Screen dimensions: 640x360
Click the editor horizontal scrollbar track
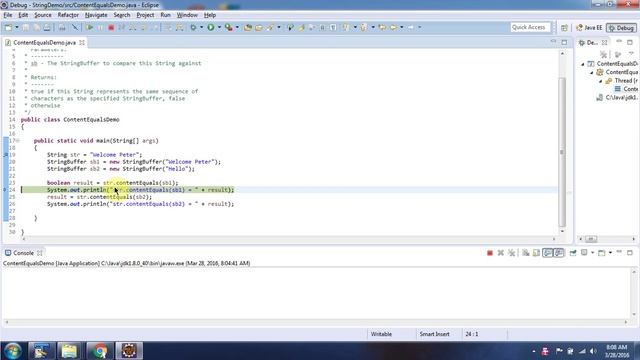(289, 239)
